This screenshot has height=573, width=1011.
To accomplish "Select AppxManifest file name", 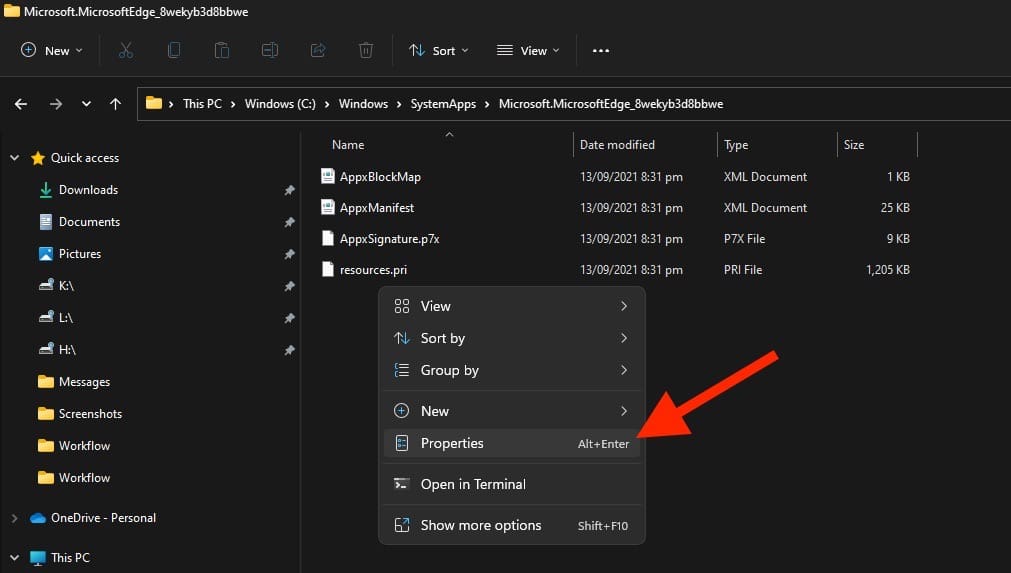I will [377, 208].
